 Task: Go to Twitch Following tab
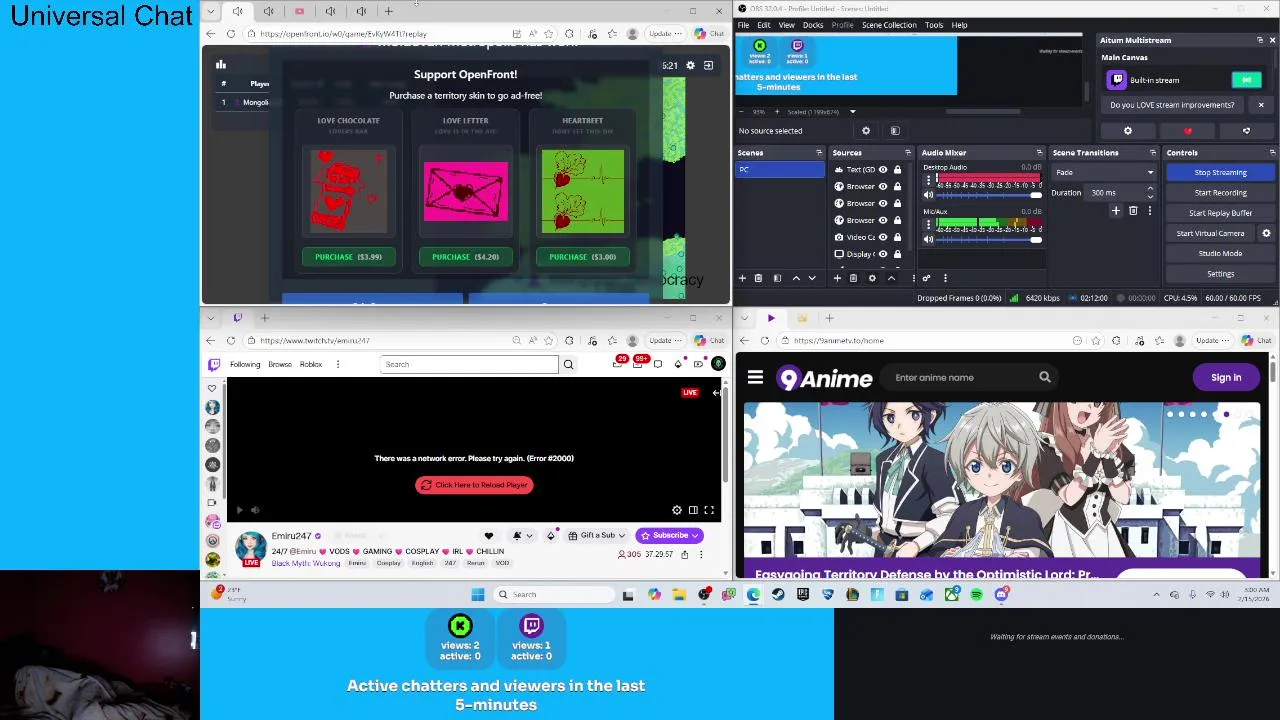[x=245, y=364]
